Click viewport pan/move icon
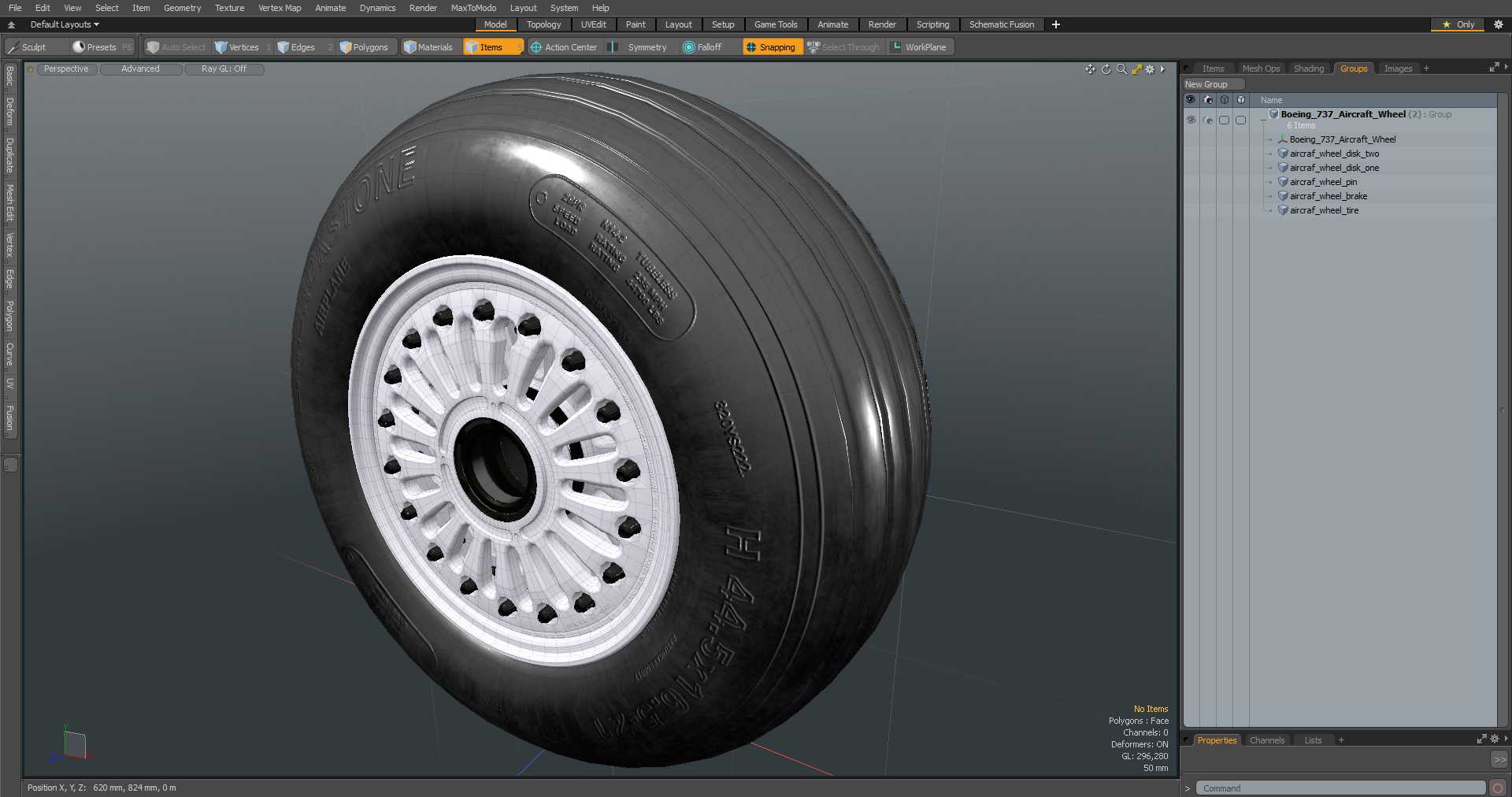 1090,69
